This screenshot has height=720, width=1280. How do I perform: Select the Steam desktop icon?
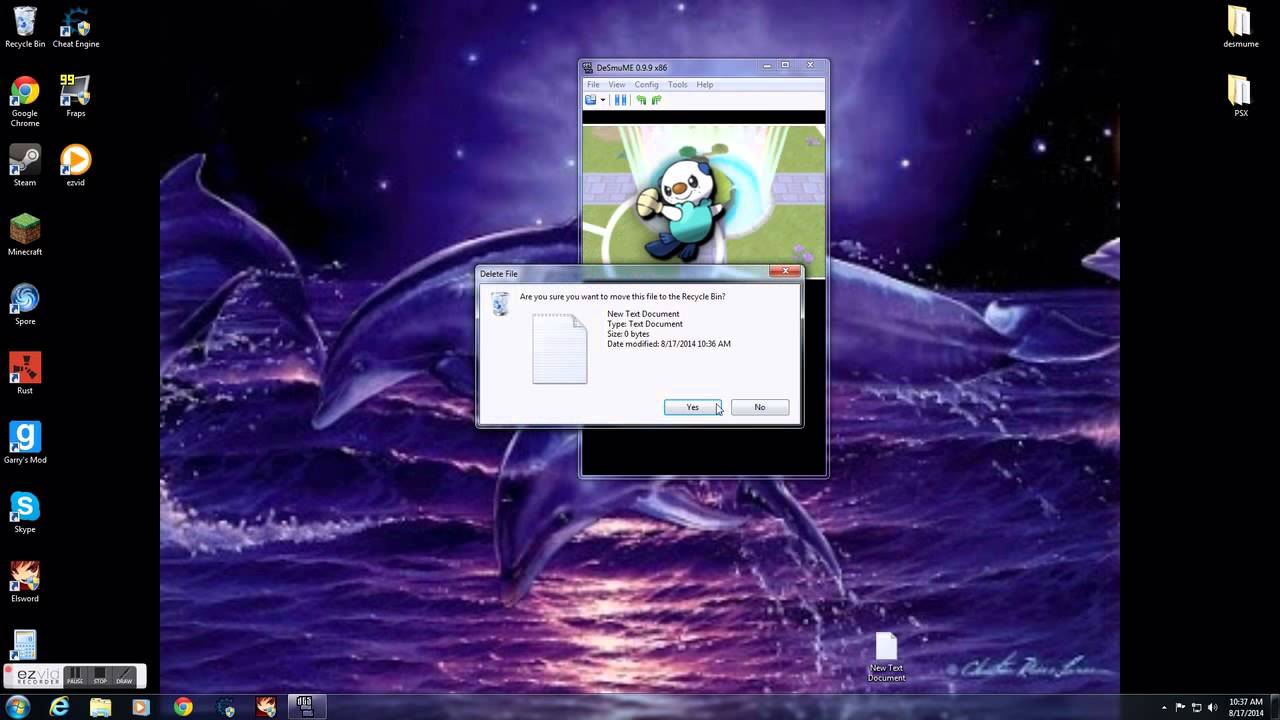tap(25, 166)
